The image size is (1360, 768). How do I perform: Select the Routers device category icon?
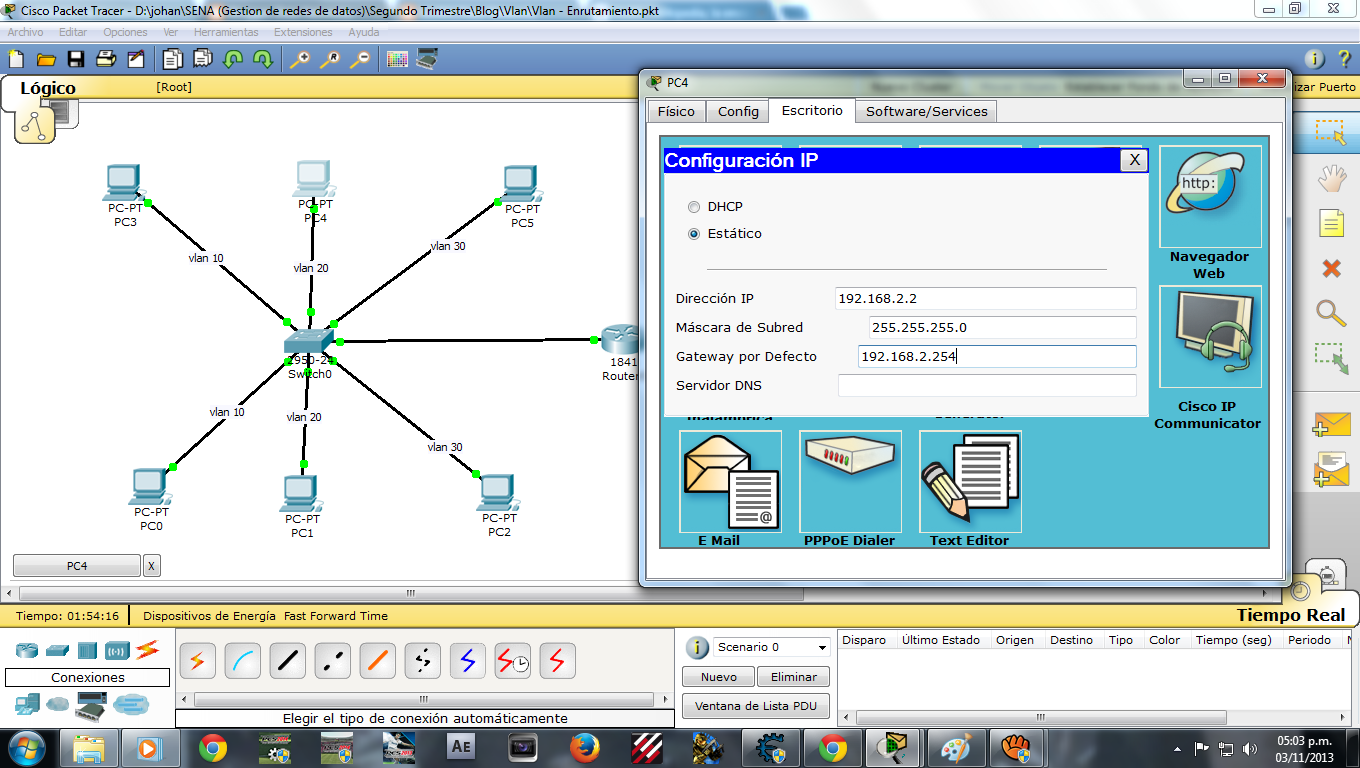click(x=27, y=651)
